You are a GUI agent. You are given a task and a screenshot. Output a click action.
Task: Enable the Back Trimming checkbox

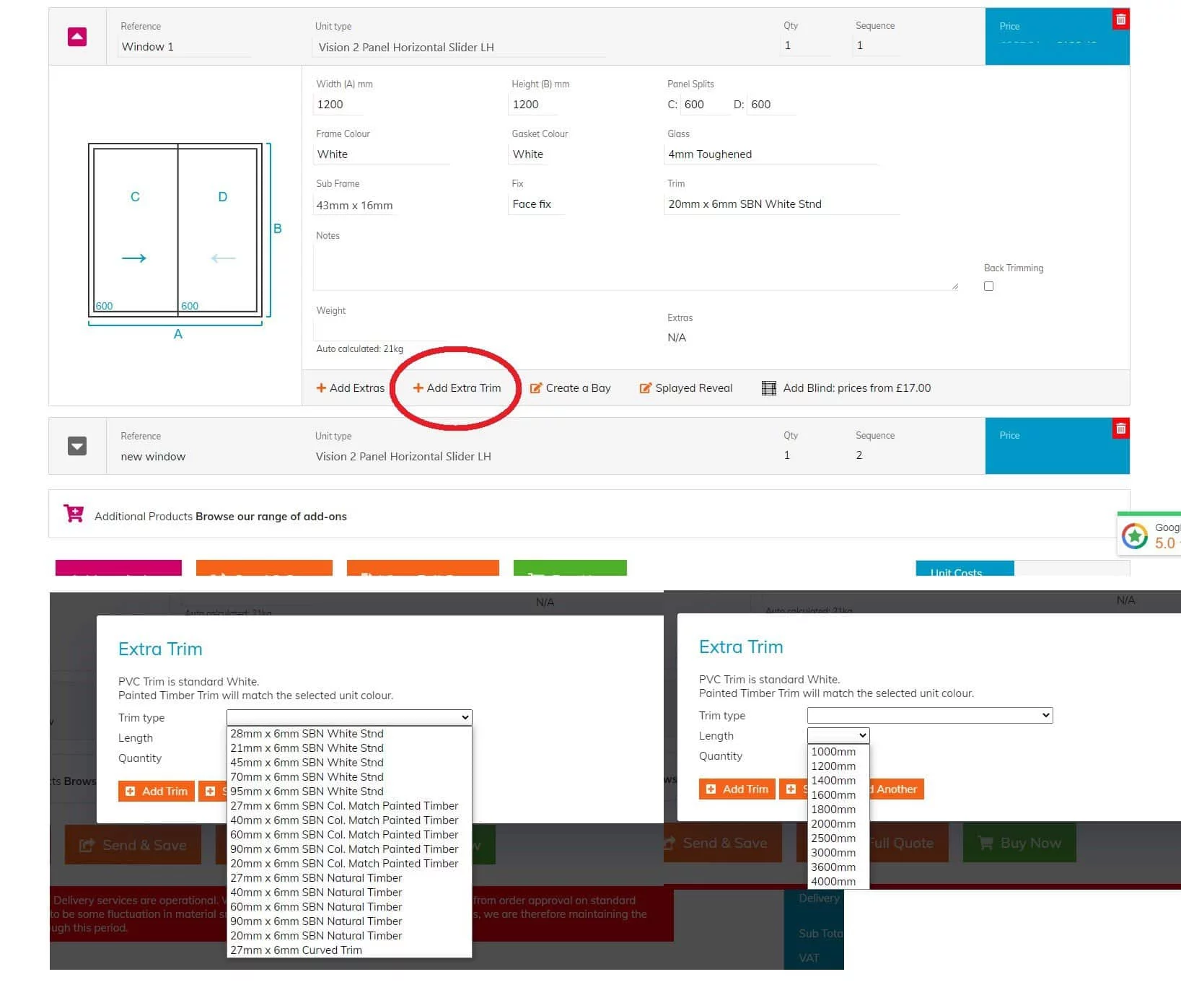click(x=988, y=286)
